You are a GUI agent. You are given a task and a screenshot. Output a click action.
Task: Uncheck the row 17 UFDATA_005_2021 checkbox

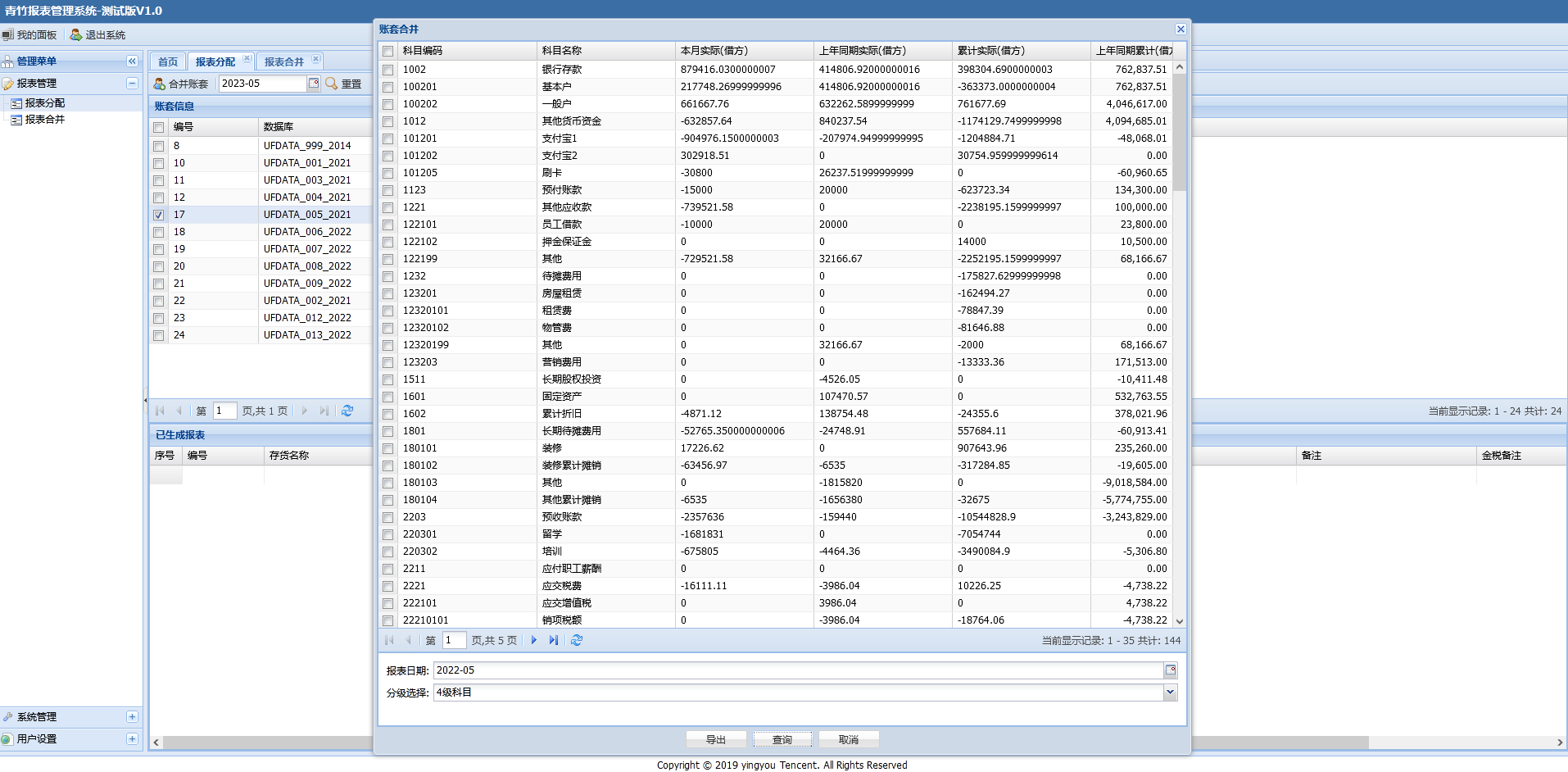[158, 215]
